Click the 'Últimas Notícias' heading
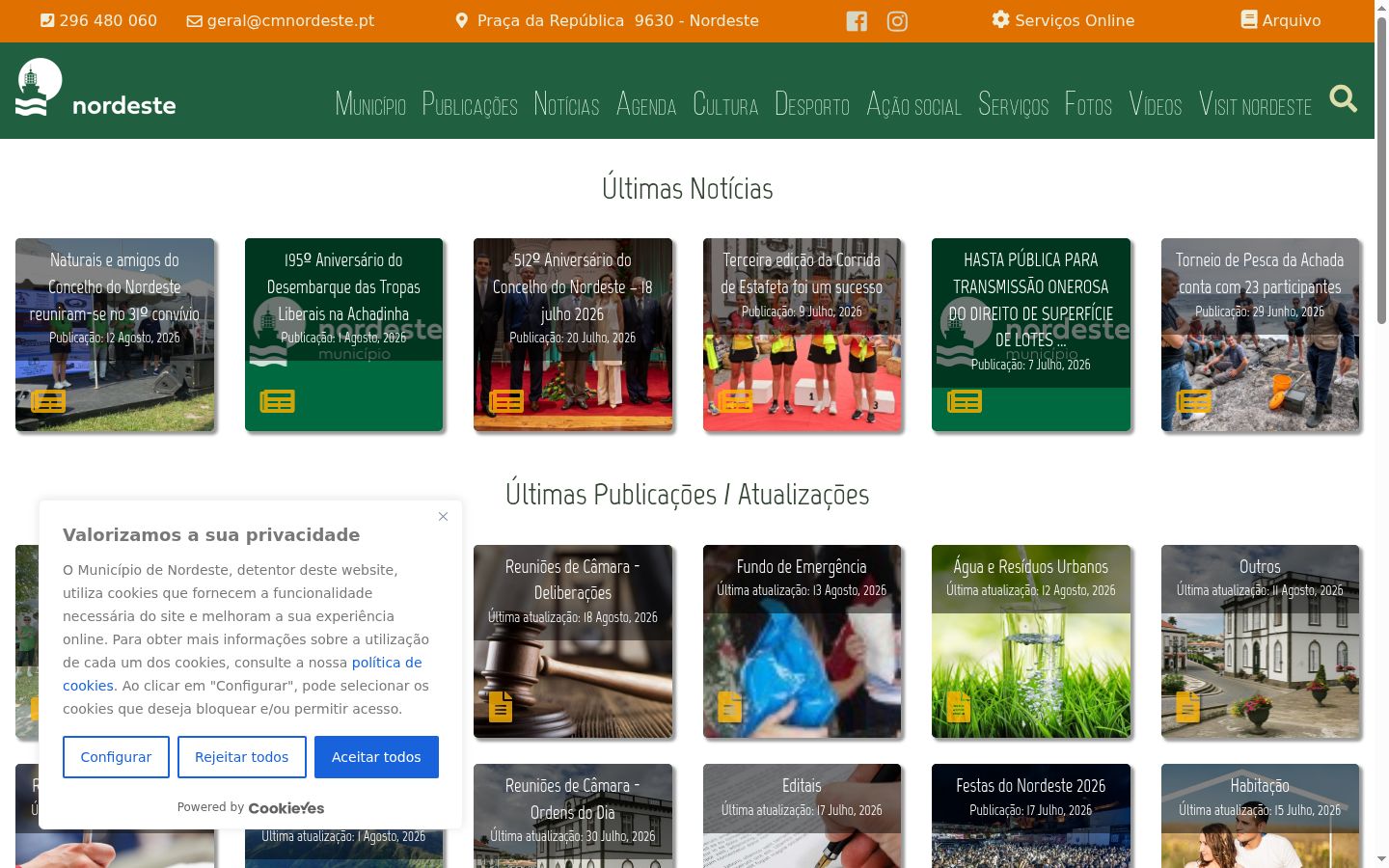 688,188
